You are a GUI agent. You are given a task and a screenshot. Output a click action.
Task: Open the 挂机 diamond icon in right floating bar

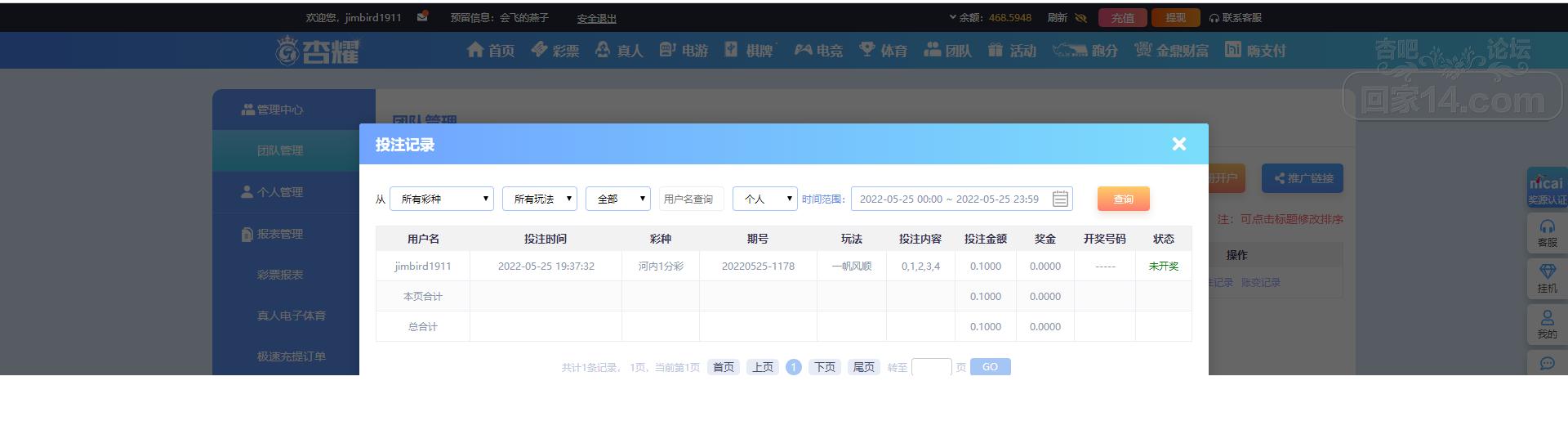[1547, 279]
